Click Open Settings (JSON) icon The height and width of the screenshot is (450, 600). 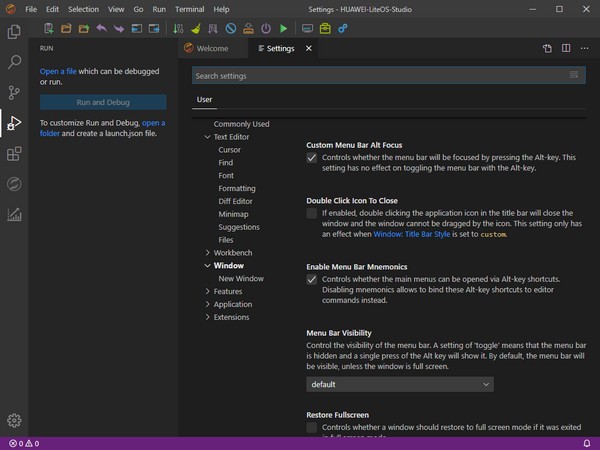click(547, 48)
